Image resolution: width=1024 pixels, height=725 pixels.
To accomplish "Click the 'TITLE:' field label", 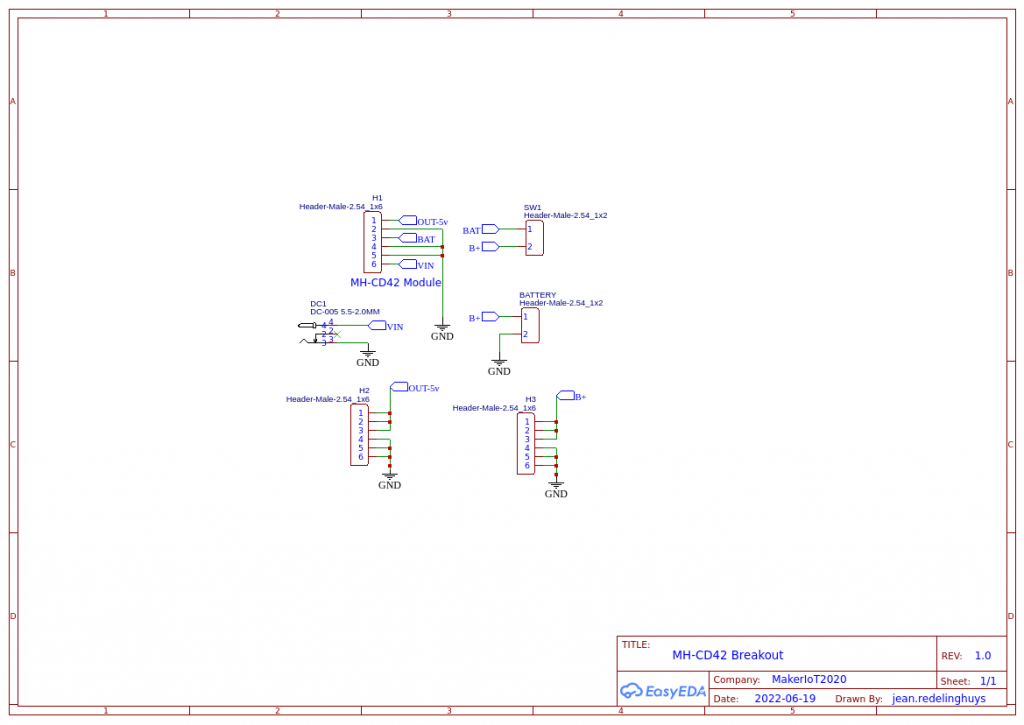I will tap(636, 645).
